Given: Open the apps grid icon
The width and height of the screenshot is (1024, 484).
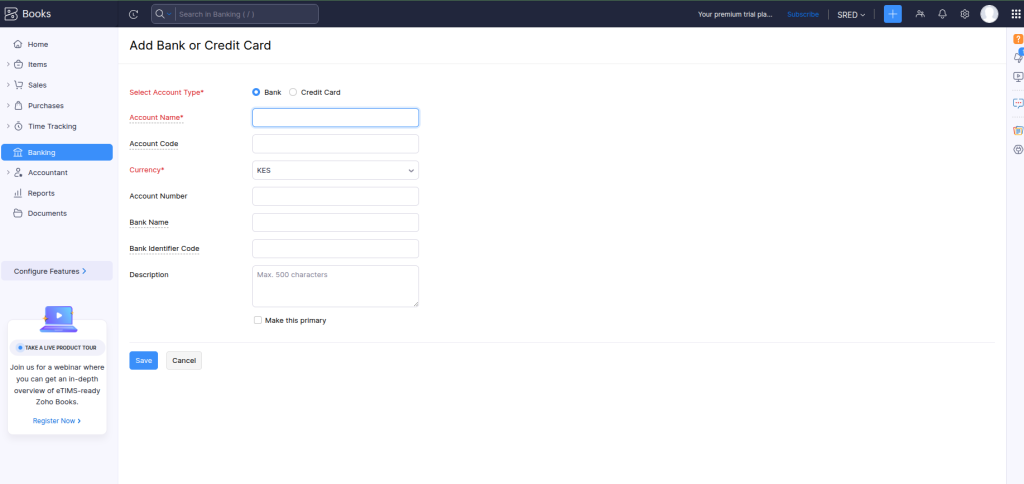Looking at the screenshot, I should (x=1015, y=14).
